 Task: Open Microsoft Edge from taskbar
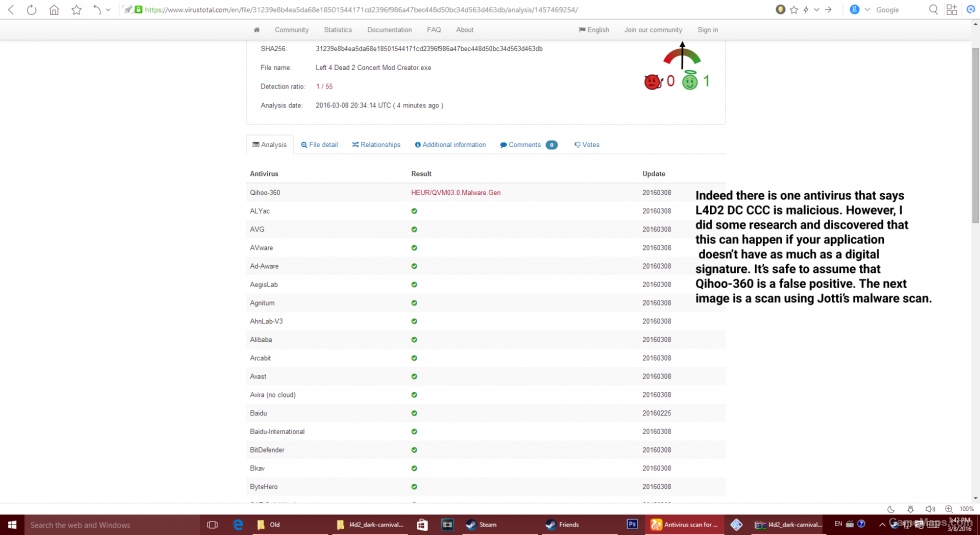click(x=238, y=525)
